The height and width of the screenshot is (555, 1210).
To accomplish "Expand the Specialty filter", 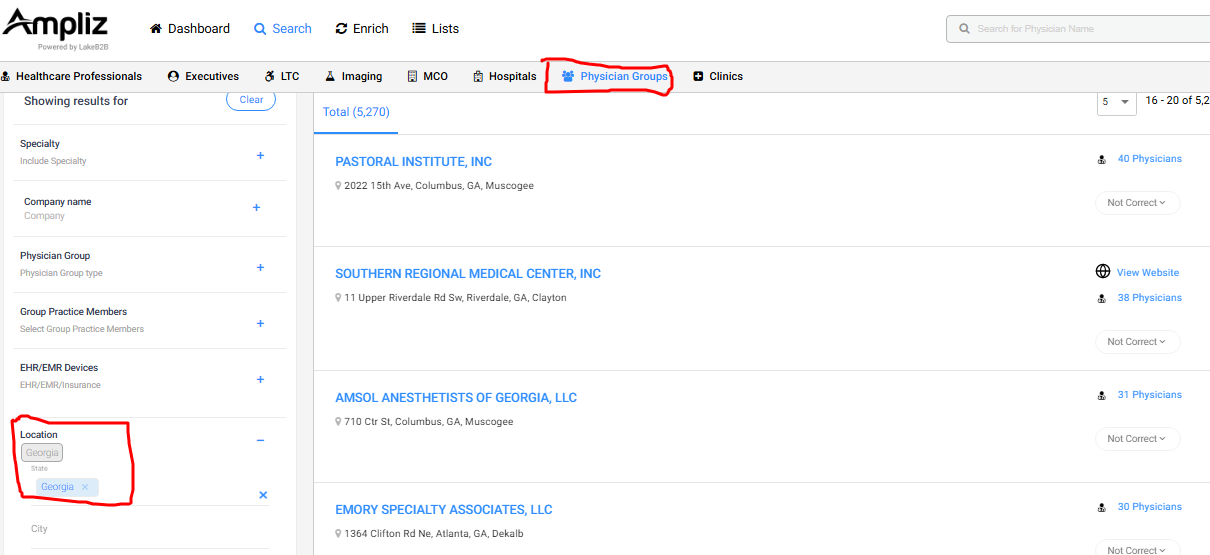I will pyautogui.click(x=260, y=155).
